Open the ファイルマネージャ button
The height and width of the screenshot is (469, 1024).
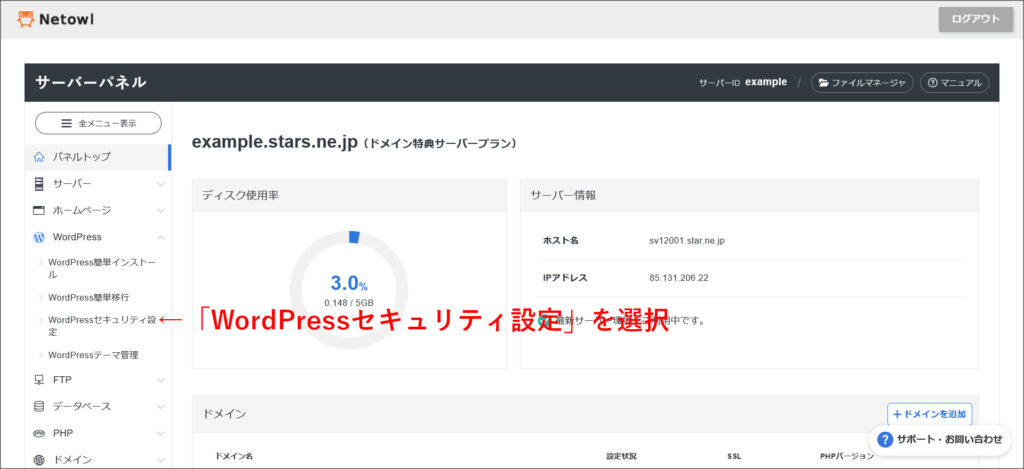click(x=862, y=83)
